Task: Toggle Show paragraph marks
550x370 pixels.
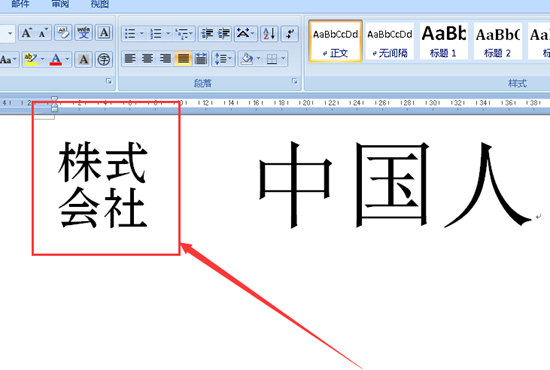Action: click(290, 34)
